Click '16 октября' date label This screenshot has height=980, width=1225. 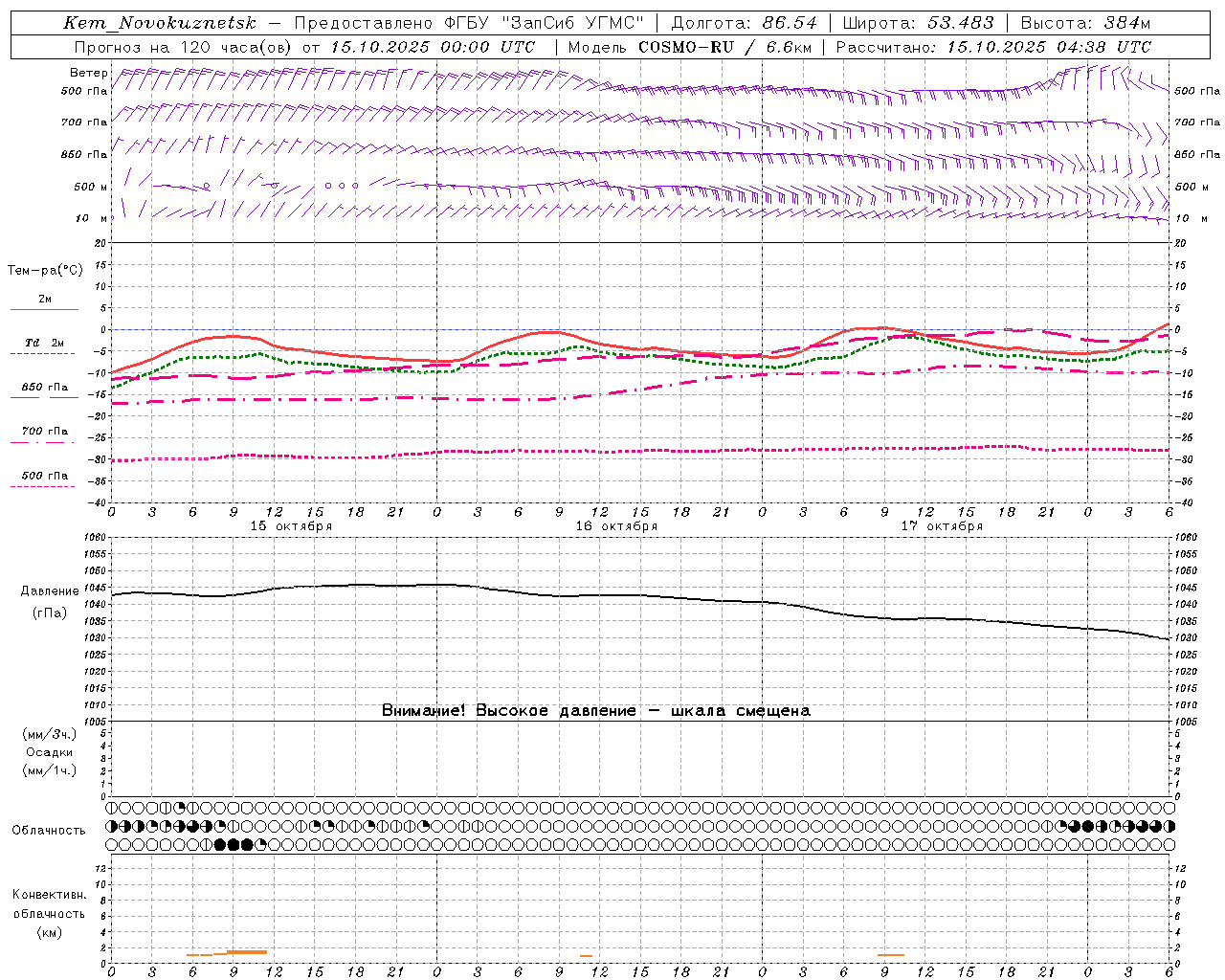pyautogui.click(x=616, y=526)
